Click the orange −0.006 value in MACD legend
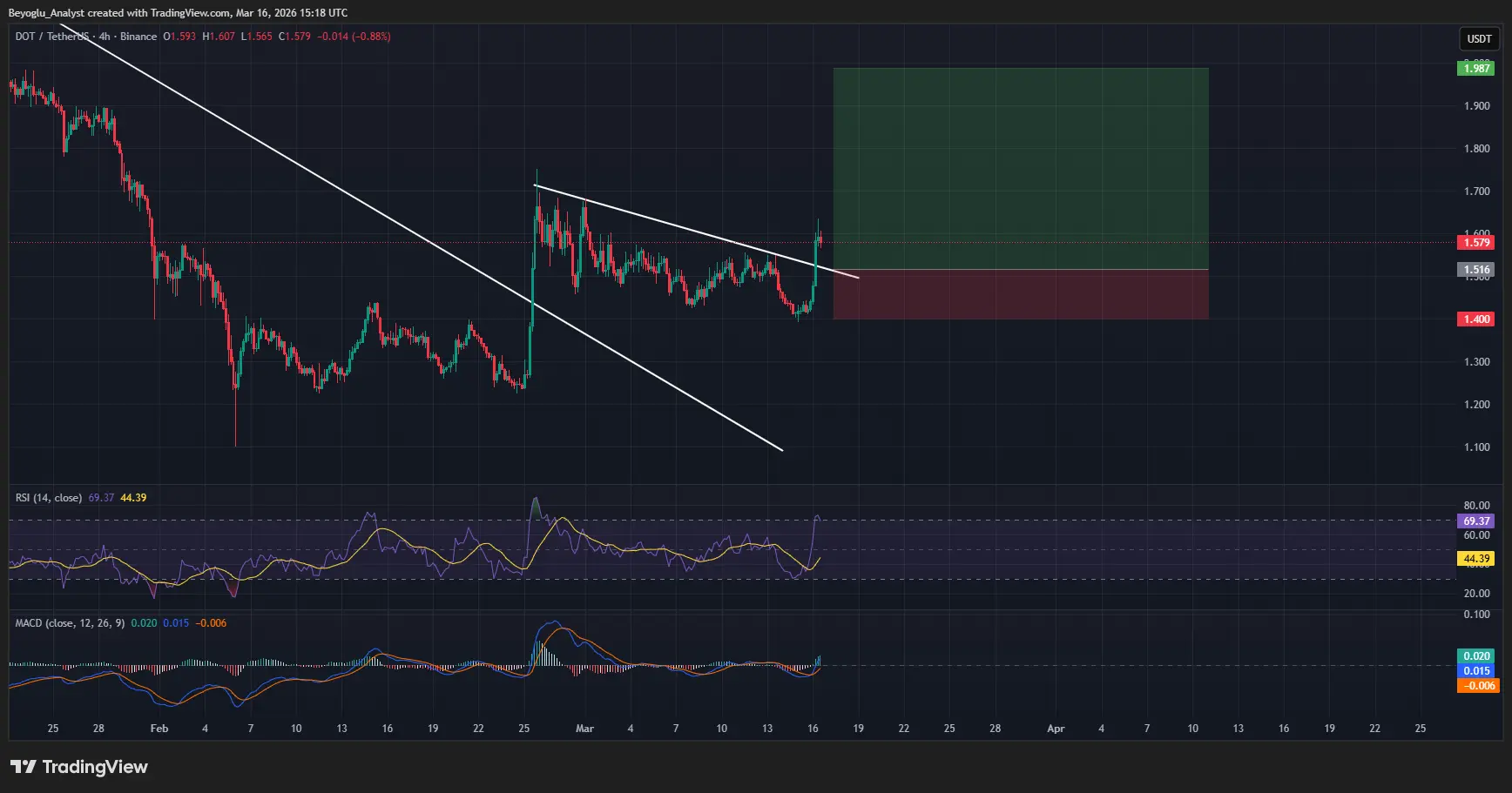Image resolution: width=1512 pixels, height=793 pixels. point(211,623)
